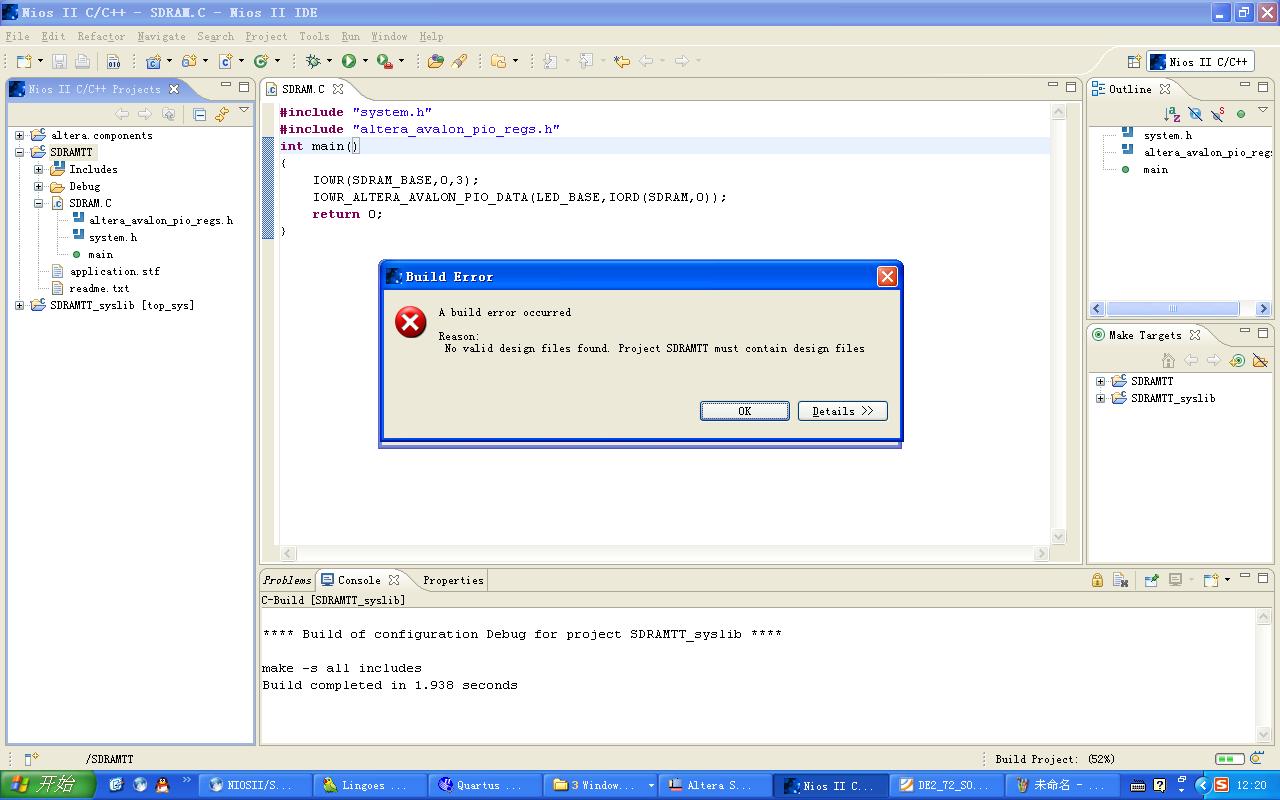This screenshot has height=800, width=1280.
Task: Expand the Debug folder node
Action: click(x=38, y=186)
